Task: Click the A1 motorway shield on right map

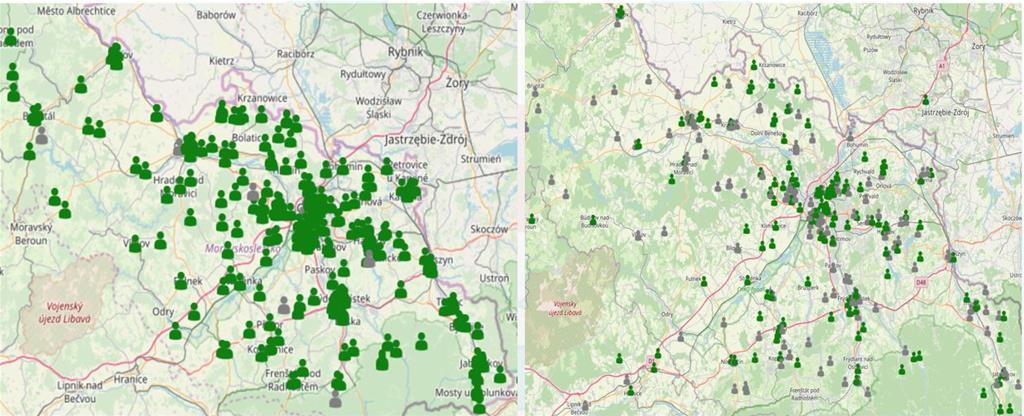Action: pos(941,66)
